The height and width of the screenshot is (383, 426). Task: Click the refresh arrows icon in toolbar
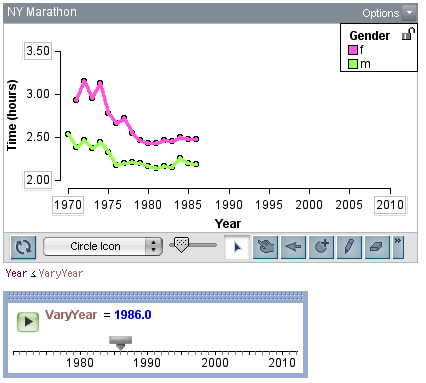(23, 247)
